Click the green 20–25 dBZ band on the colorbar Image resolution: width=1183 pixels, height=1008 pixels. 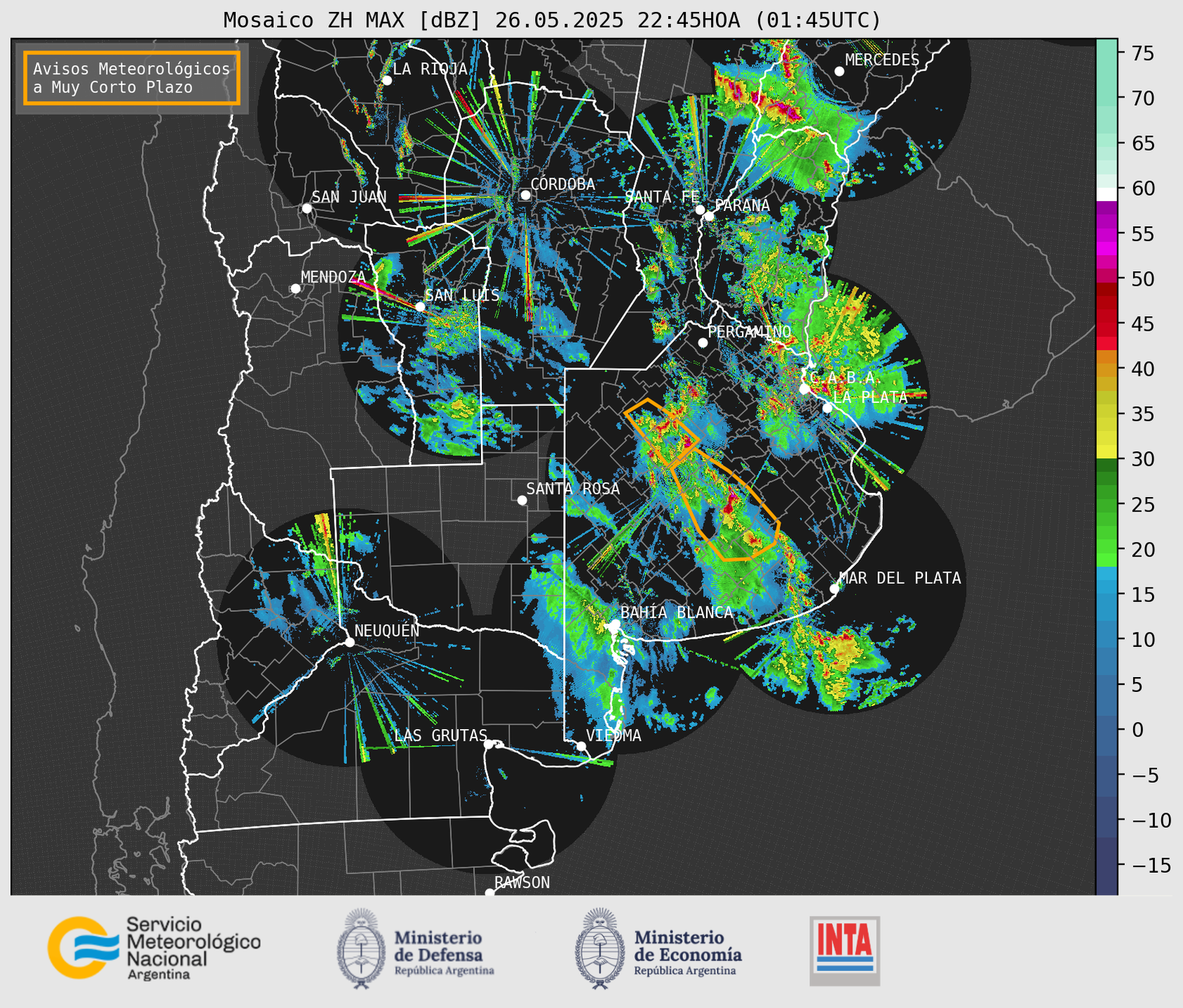1107,526
